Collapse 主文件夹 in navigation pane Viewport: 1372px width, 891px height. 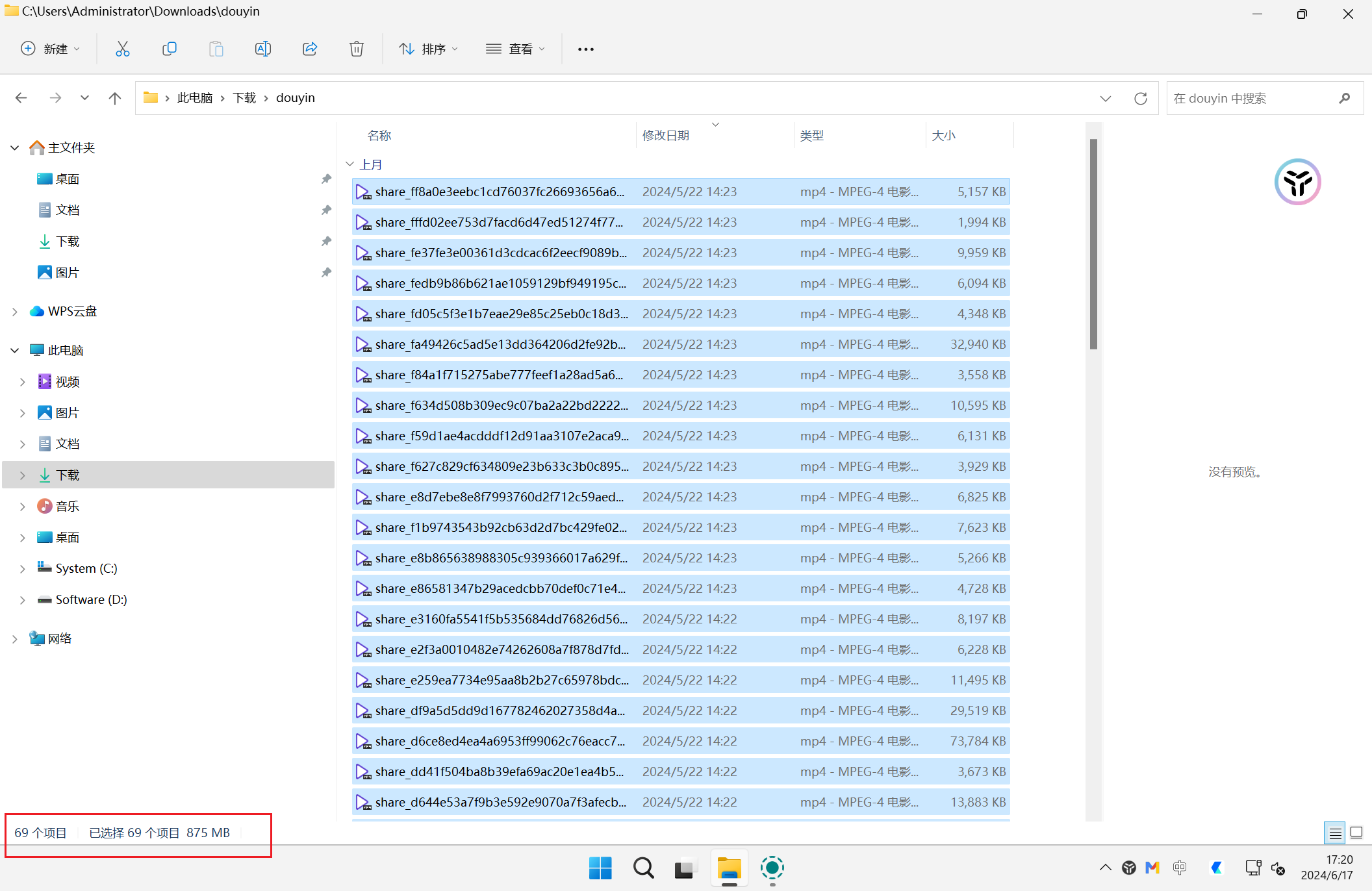pyautogui.click(x=14, y=148)
